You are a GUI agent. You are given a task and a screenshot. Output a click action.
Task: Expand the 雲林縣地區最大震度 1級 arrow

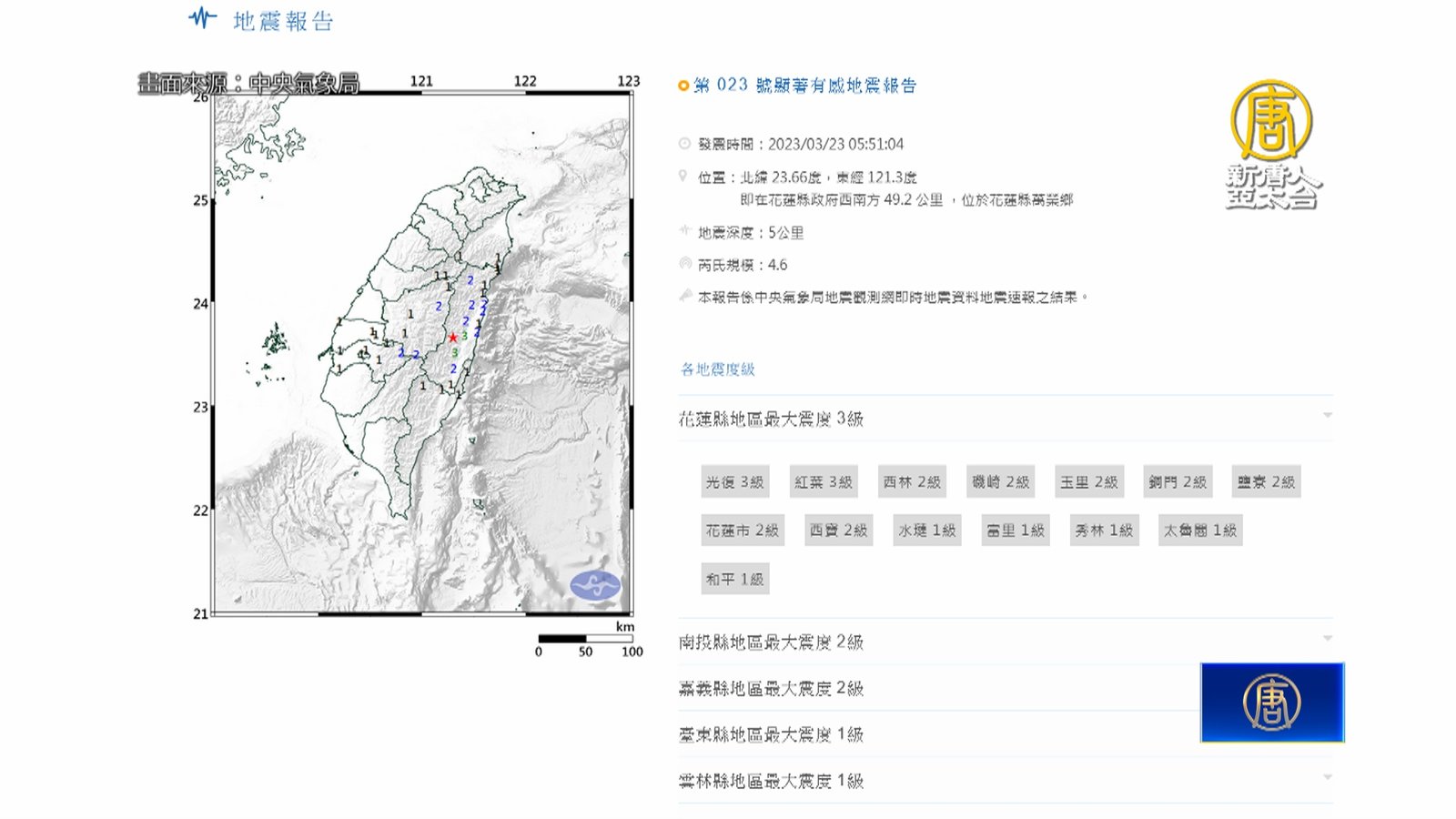tap(1328, 778)
